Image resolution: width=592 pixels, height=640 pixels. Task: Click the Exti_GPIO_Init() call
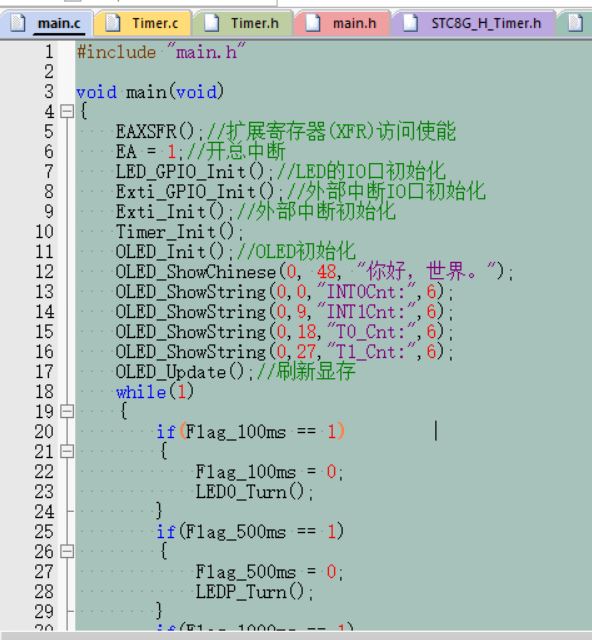pos(199,192)
